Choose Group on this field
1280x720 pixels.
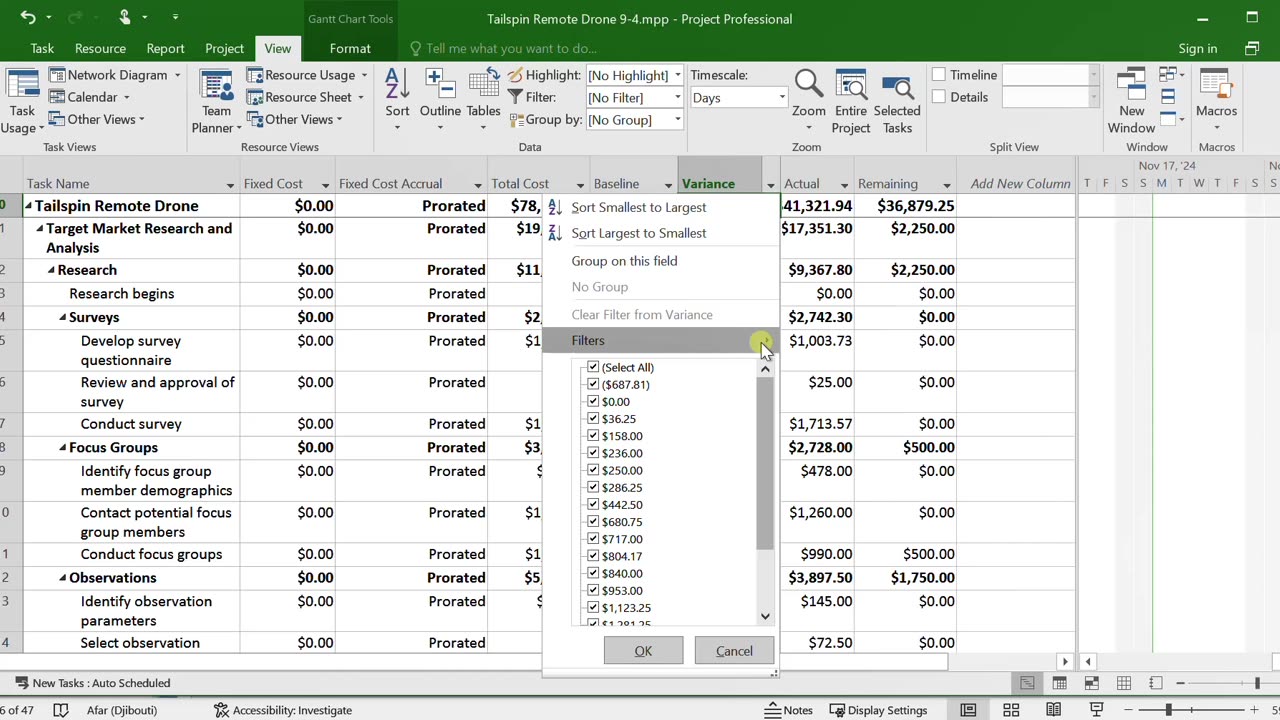(624, 261)
